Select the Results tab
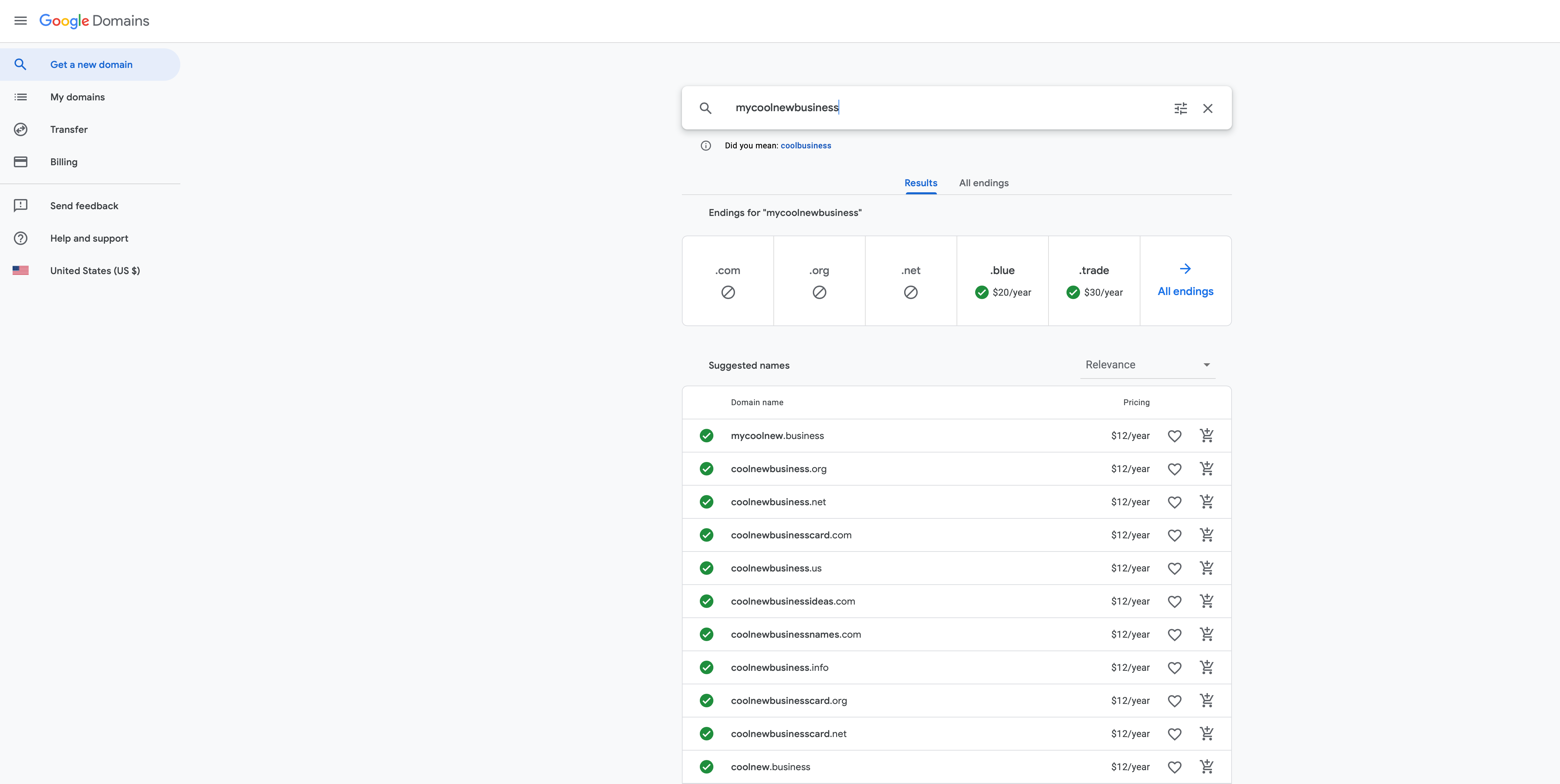Viewport: 1560px width, 784px height. click(921, 182)
